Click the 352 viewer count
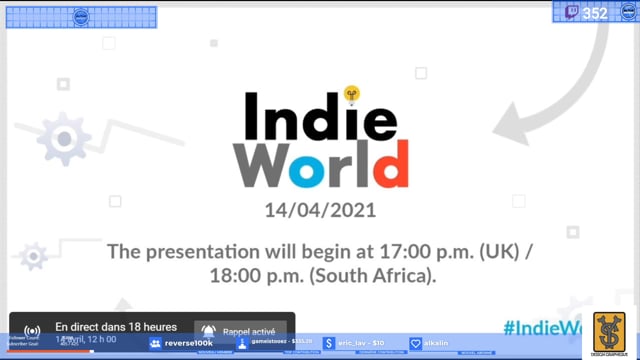This screenshot has height=360, width=640. [x=595, y=13]
